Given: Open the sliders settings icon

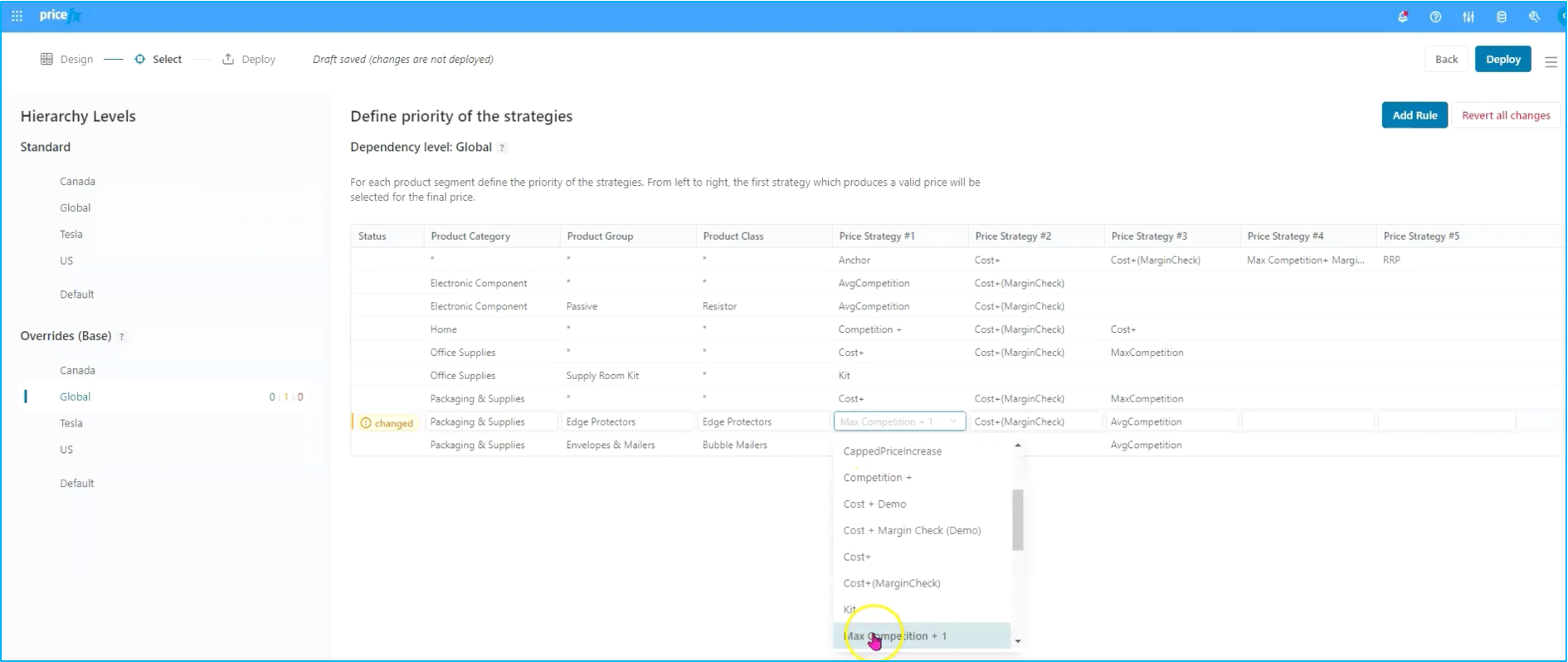Looking at the screenshot, I should pyautogui.click(x=1468, y=17).
